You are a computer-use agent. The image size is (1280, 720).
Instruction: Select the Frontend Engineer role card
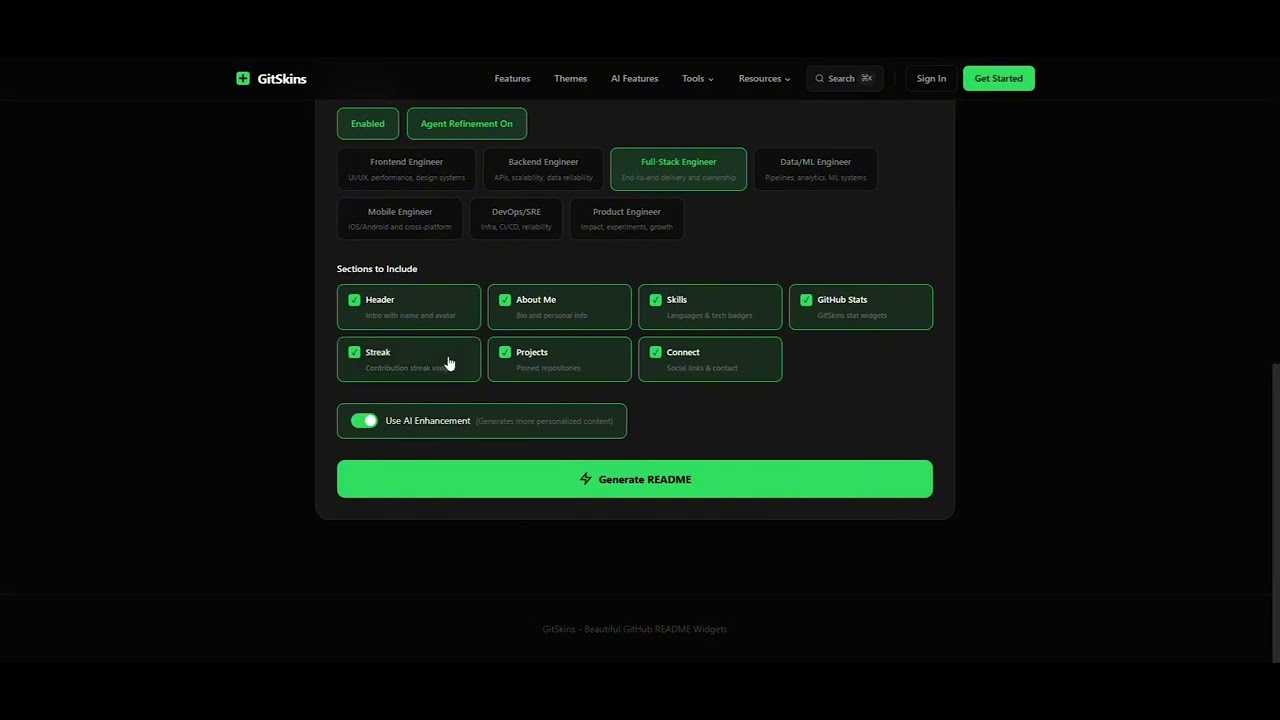tap(407, 169)
